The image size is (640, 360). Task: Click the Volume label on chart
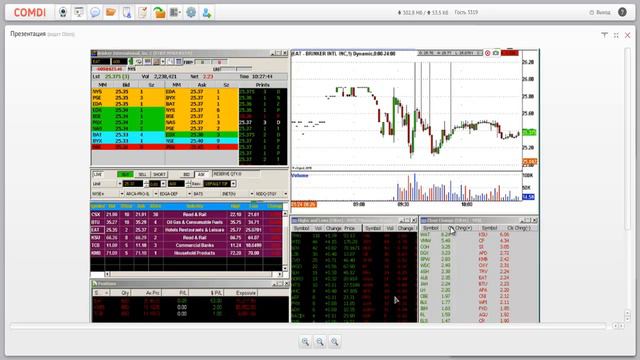pyautogui.click(x=300, y=176)
